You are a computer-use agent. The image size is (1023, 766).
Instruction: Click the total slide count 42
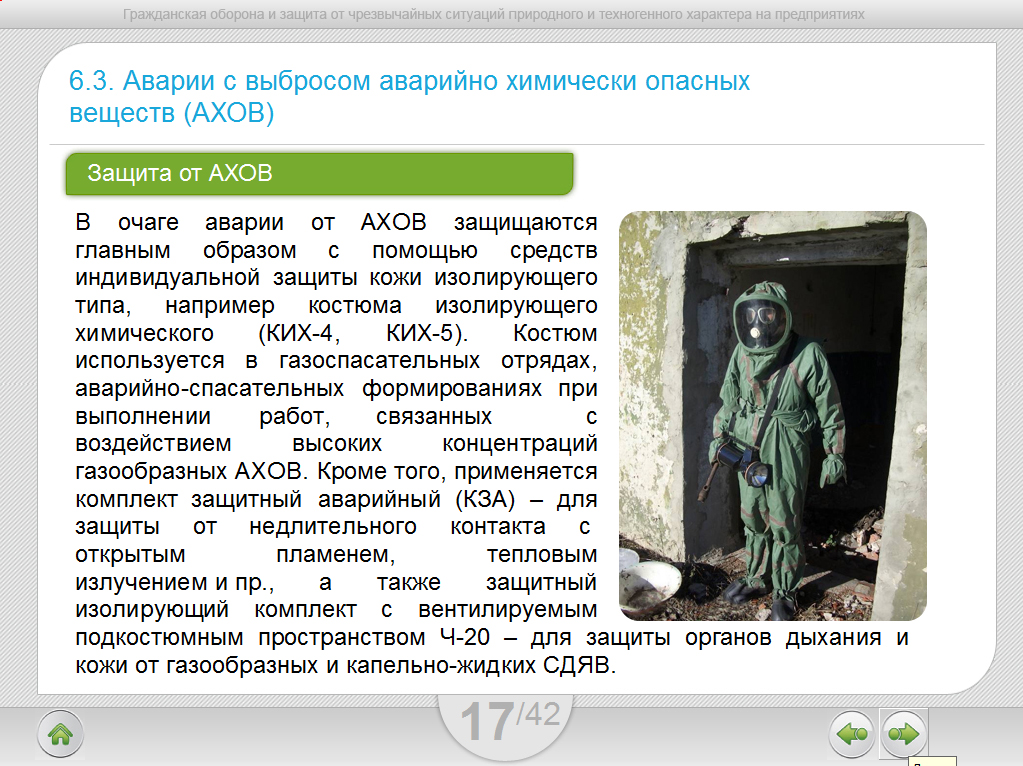coord(539,714)
